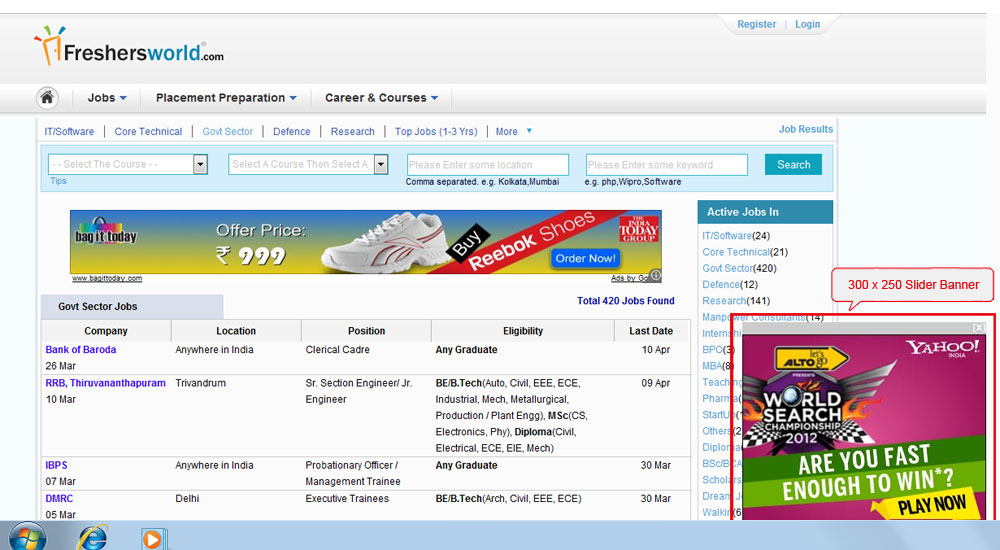Viewport: 1000px width, 550px height.
Task: Click the Ads info icon on Reebok banner
Action: (x=655, y=276)
